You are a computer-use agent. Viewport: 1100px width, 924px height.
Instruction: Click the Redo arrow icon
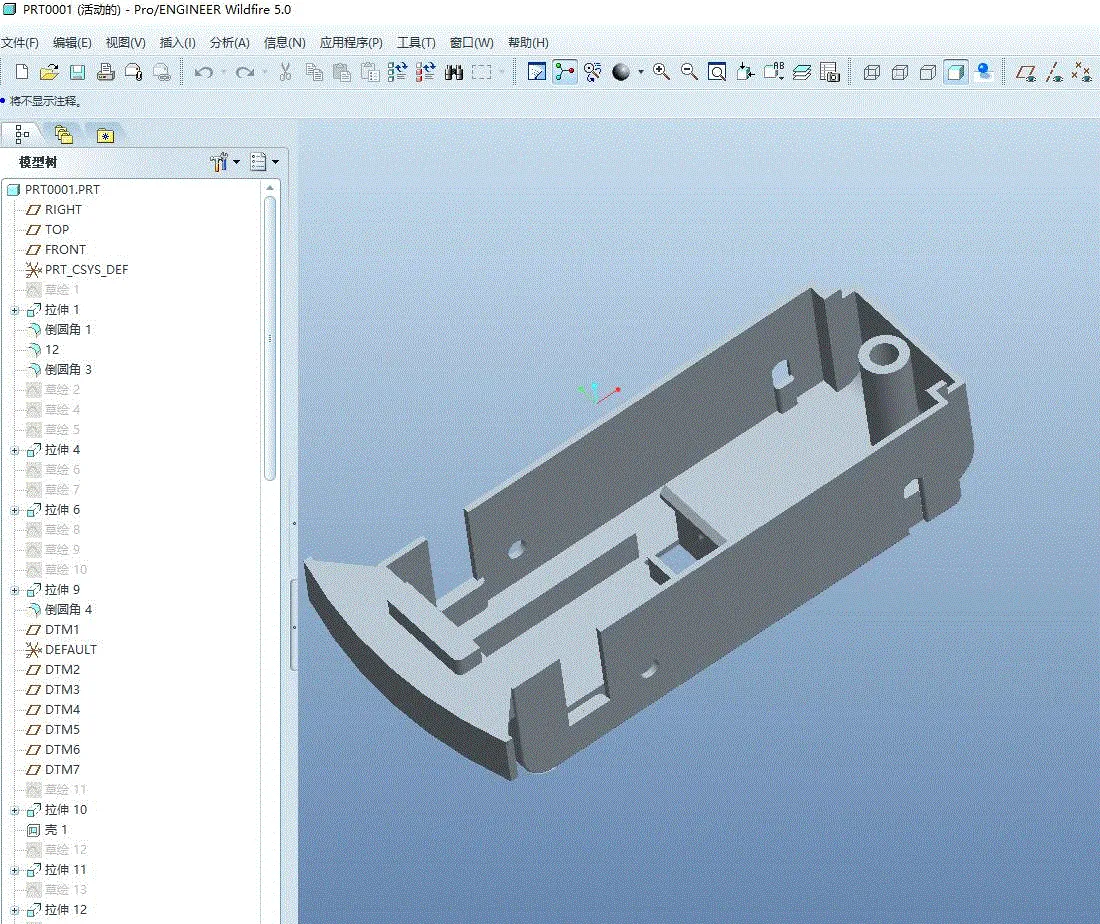244,72
